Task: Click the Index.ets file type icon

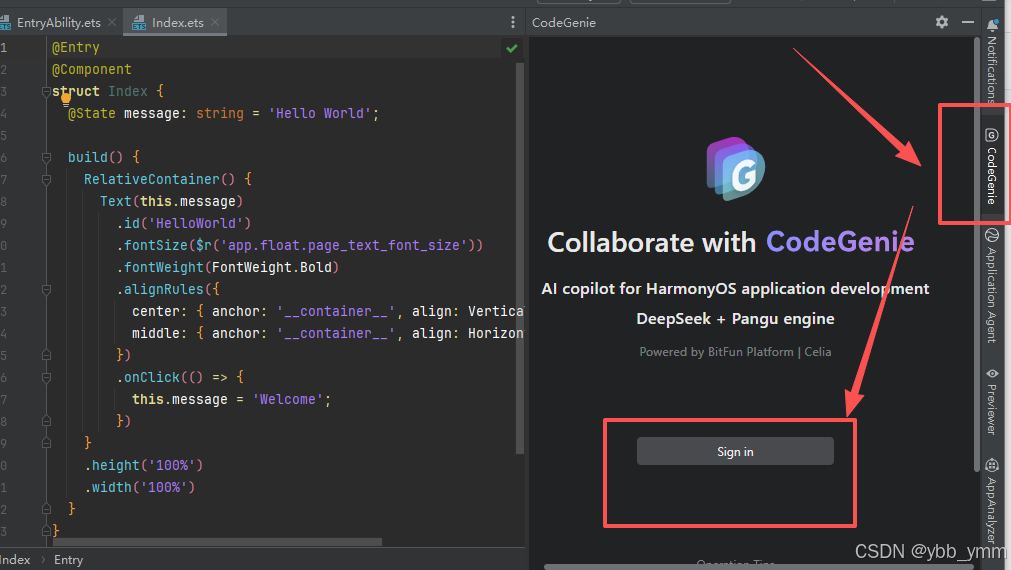Action: (139, 23)
